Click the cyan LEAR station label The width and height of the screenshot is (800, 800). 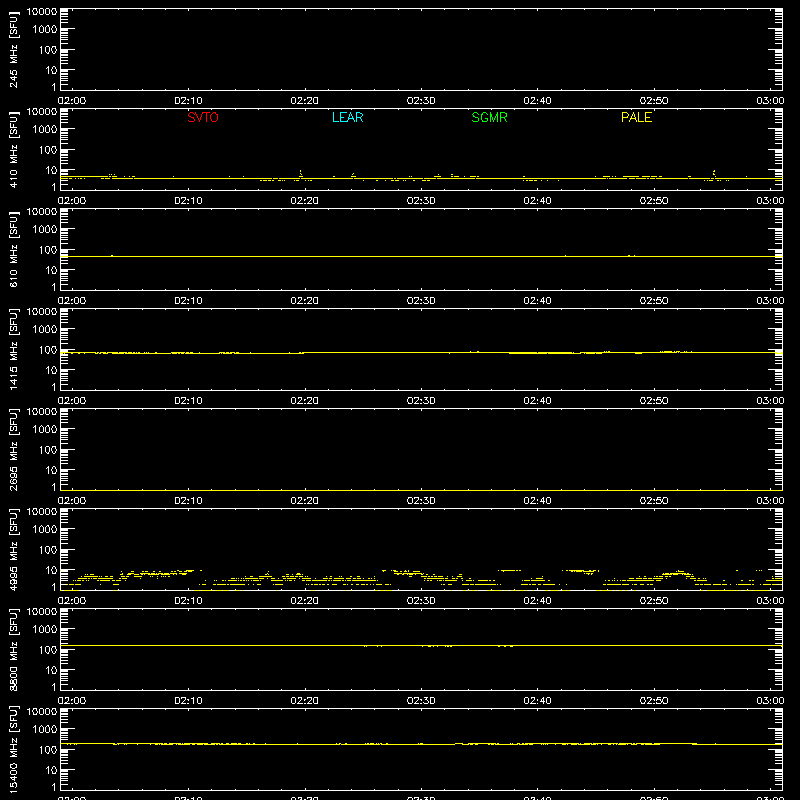point(347,117)
